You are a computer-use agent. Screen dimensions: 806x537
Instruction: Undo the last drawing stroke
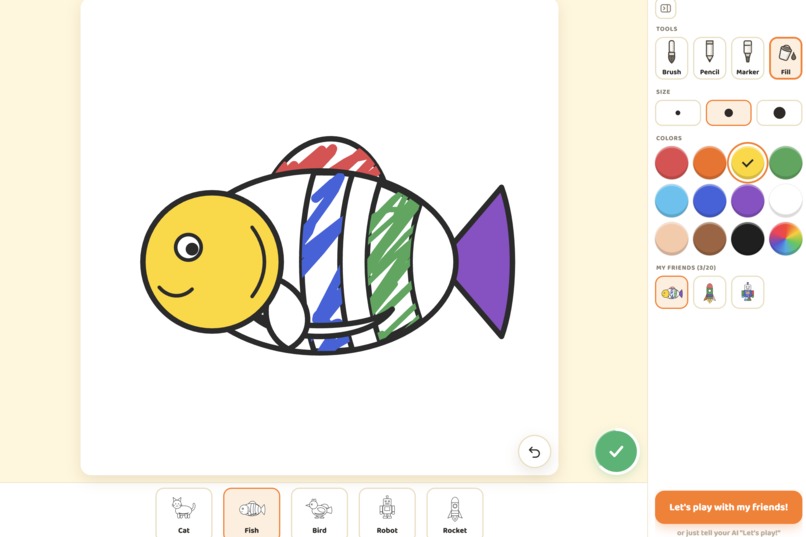click(x=535, y=452)
